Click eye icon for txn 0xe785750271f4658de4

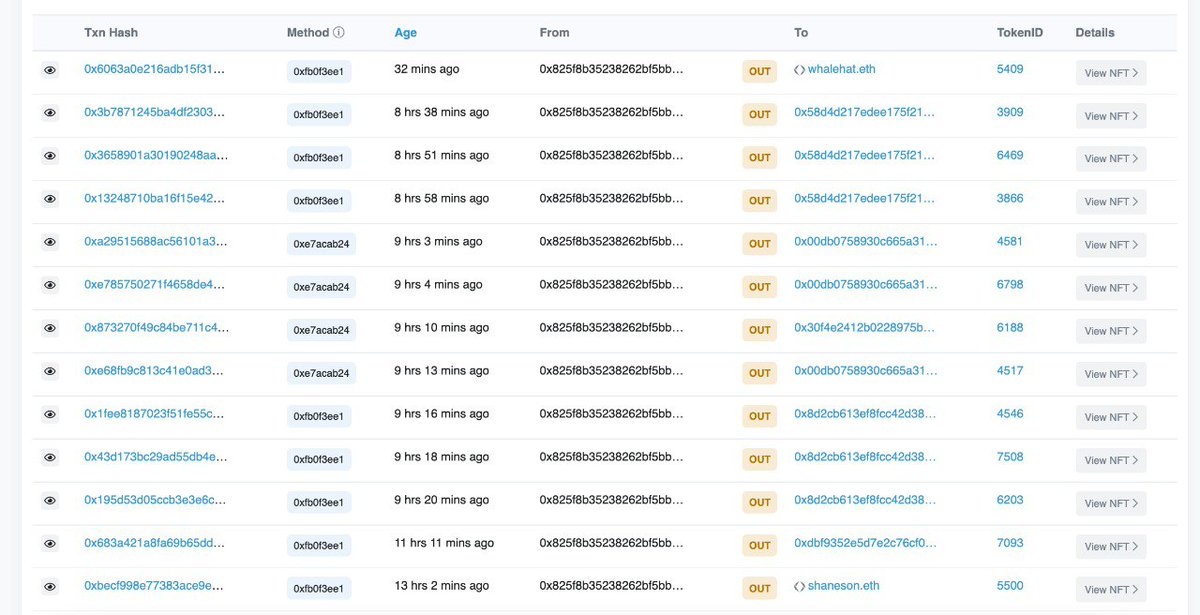point(50,285)
